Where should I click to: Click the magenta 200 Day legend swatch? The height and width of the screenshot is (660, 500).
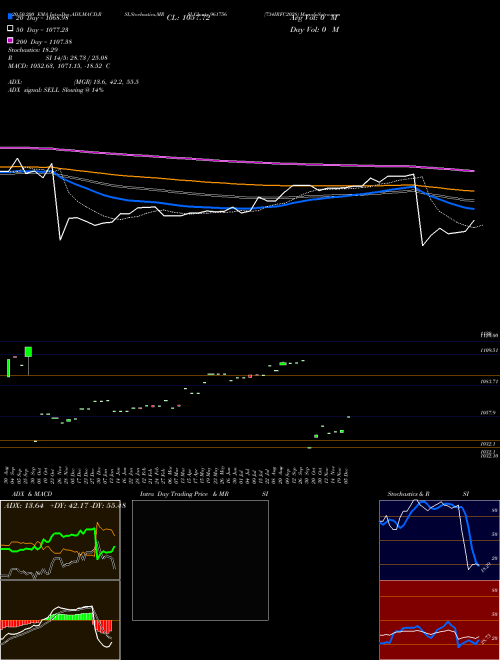coord(10,40)
